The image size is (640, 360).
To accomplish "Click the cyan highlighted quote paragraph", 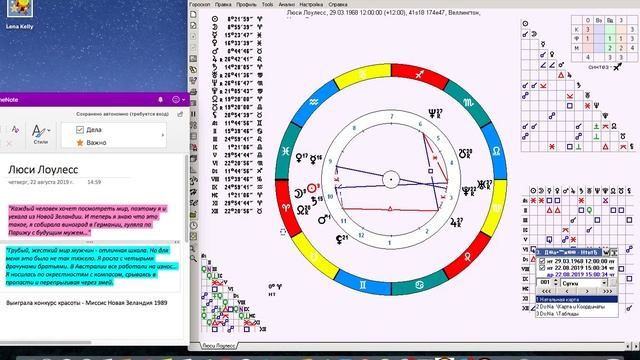I will pos(92,266).
